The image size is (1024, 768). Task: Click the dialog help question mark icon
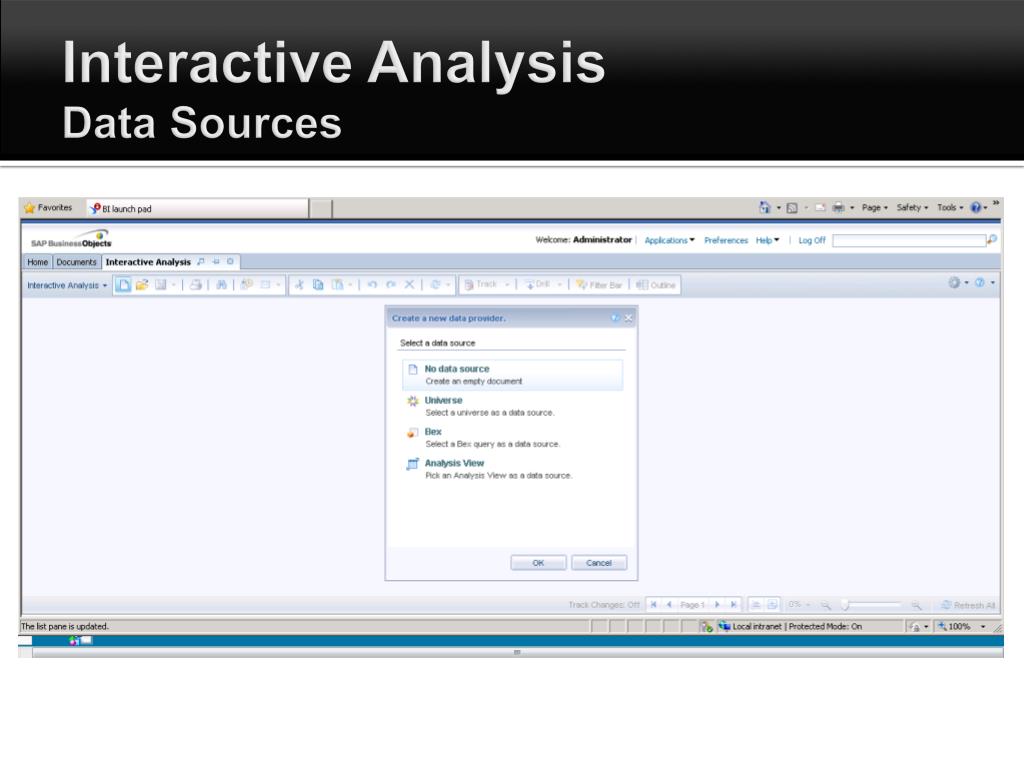[615, 318]
